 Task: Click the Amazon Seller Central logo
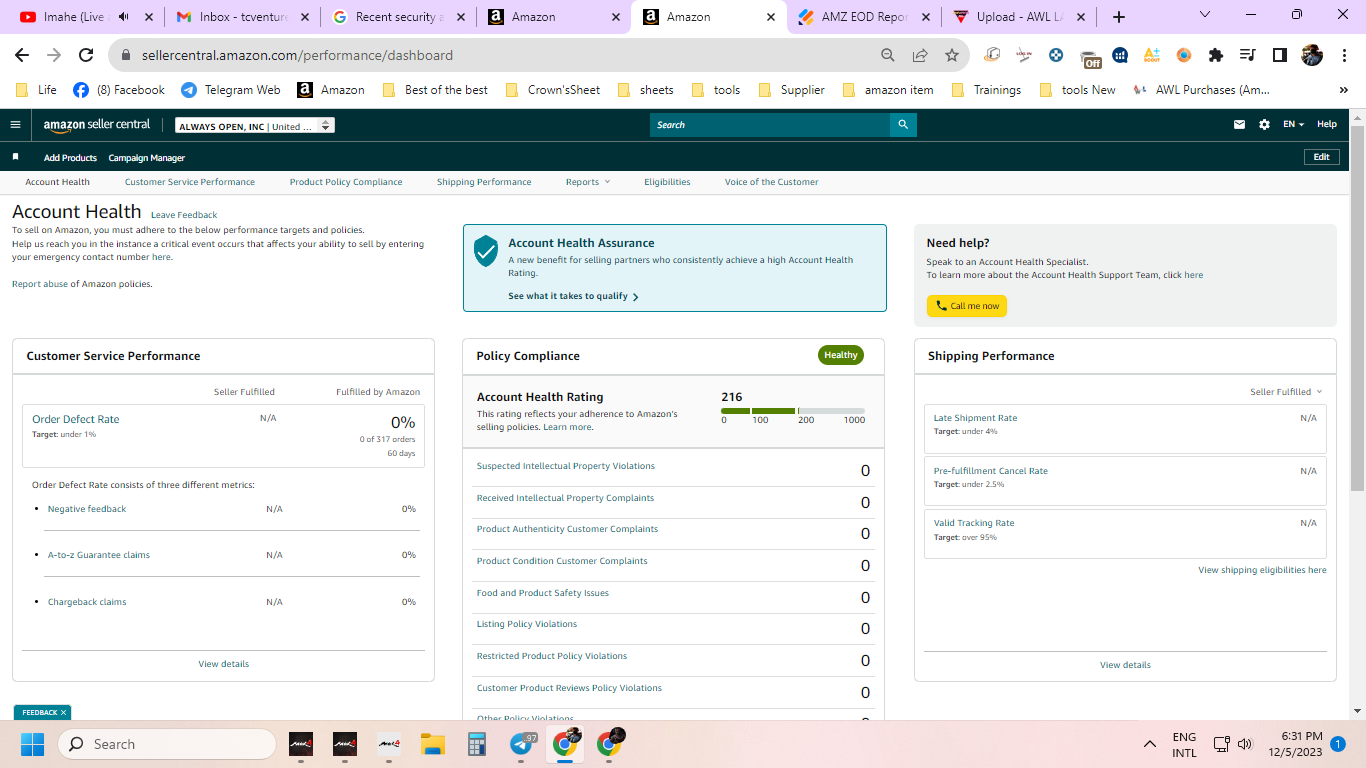pos(97,125)
